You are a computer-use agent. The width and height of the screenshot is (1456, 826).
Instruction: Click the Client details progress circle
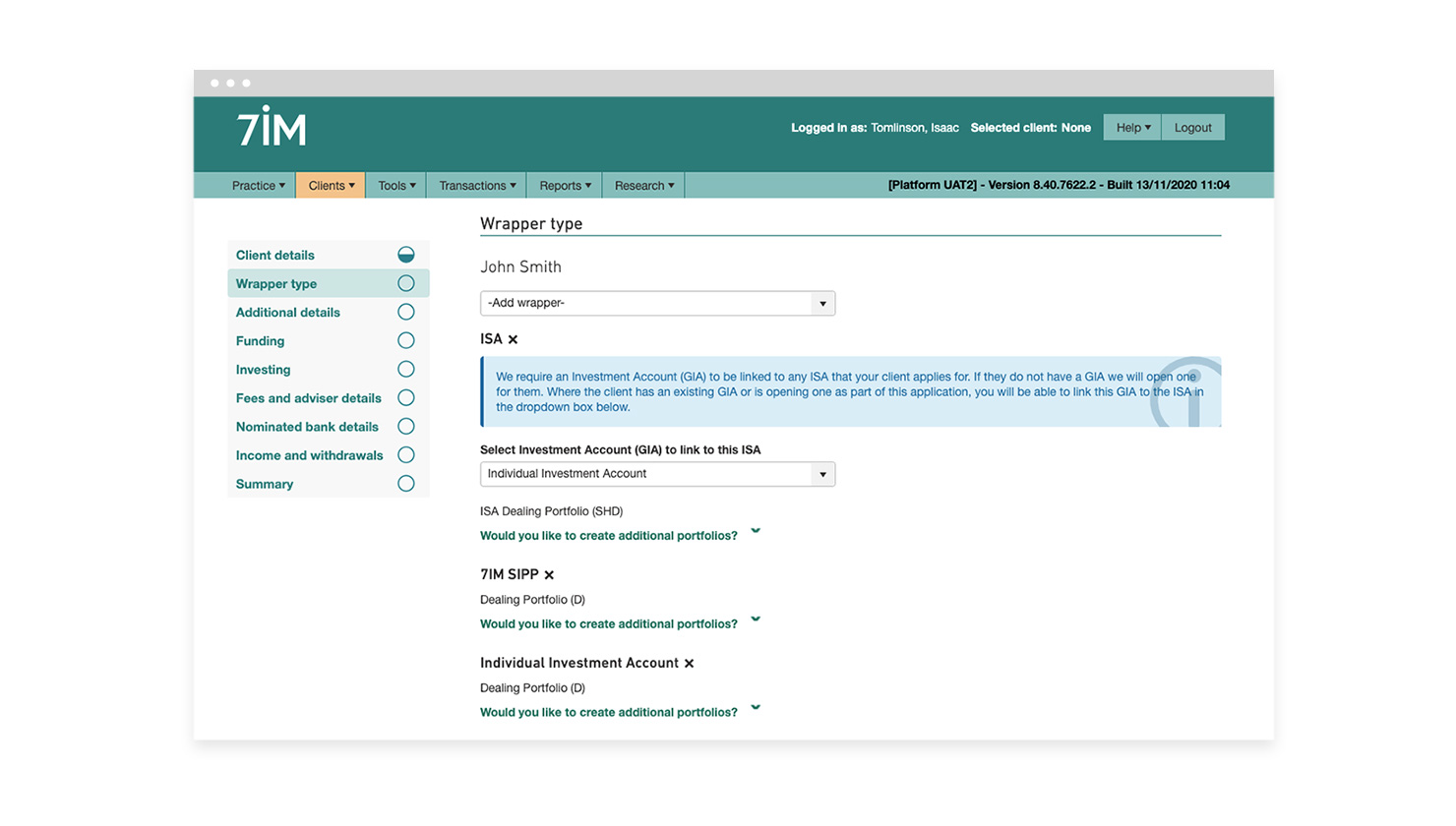(406, 255)
